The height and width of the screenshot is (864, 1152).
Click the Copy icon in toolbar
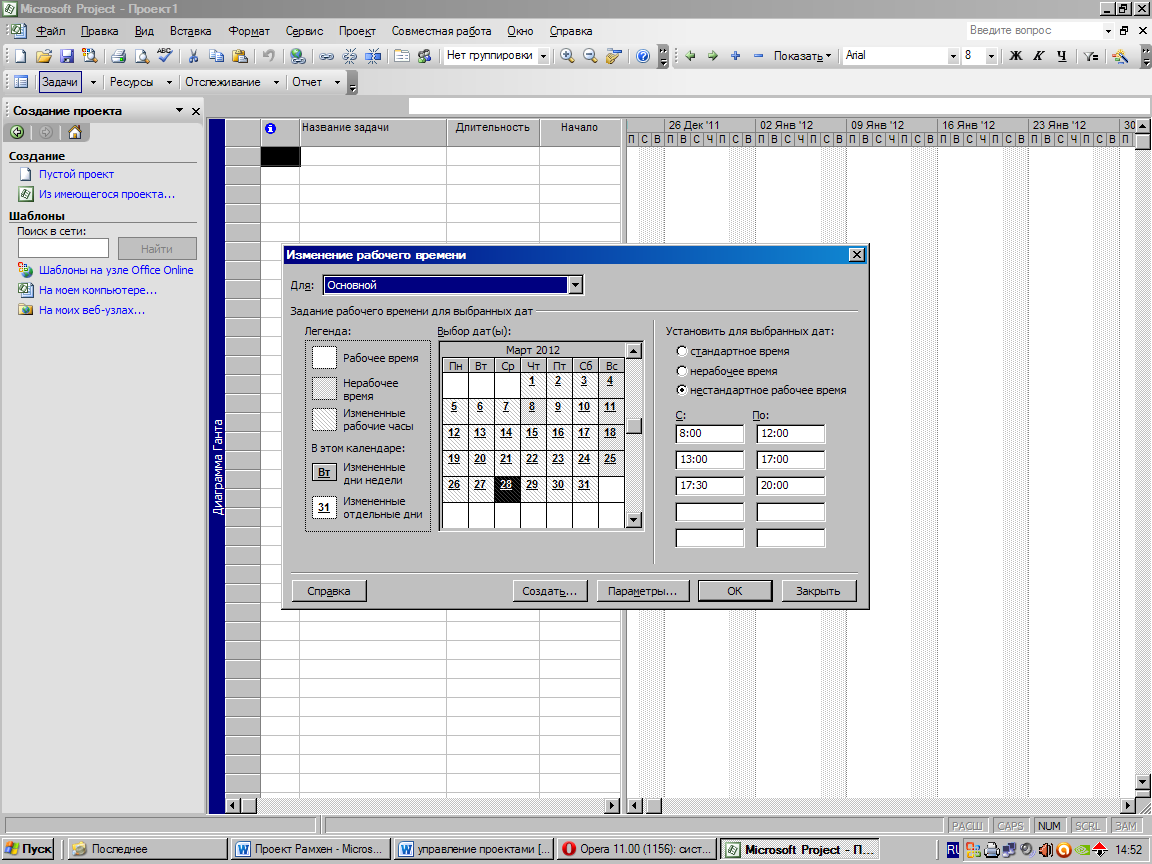[x=217, y=56]
